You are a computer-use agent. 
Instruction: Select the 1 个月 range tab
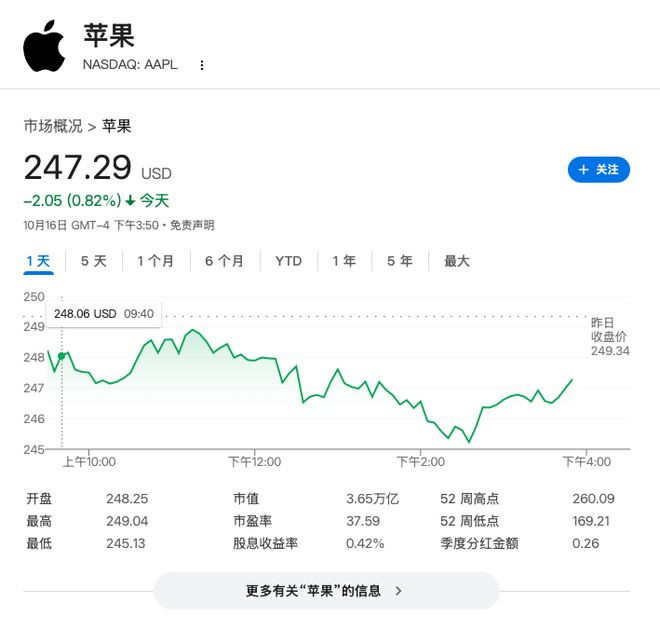[155, 261]
